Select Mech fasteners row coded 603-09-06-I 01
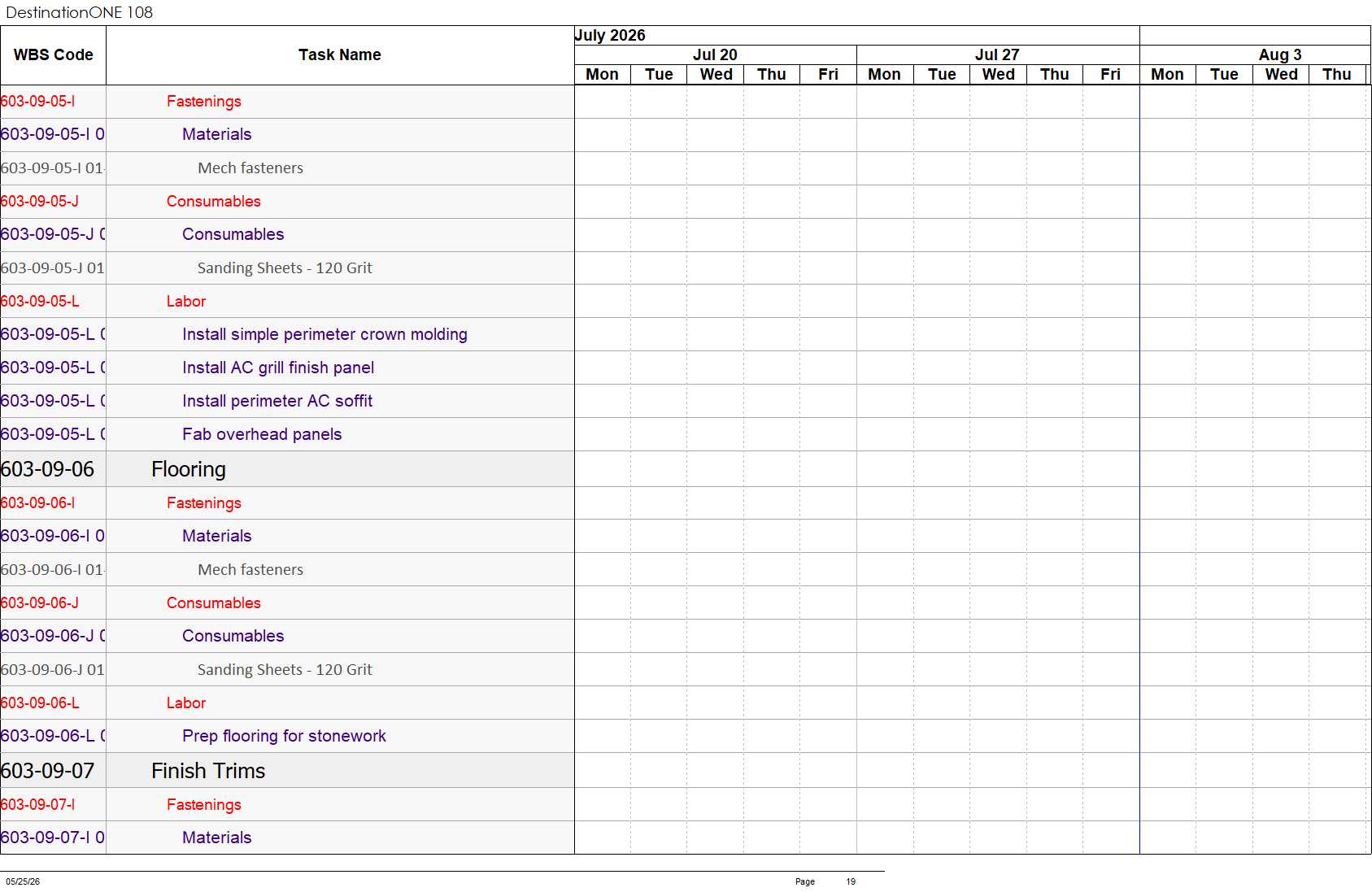 click(287, 569)
